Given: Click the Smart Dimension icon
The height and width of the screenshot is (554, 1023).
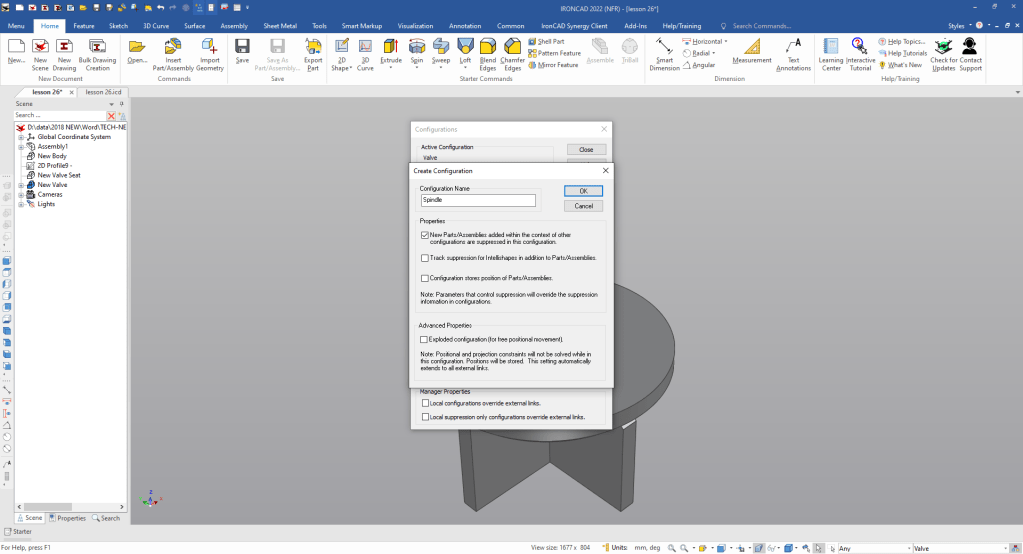Looking at the screenshot, I should click(664, 47).
